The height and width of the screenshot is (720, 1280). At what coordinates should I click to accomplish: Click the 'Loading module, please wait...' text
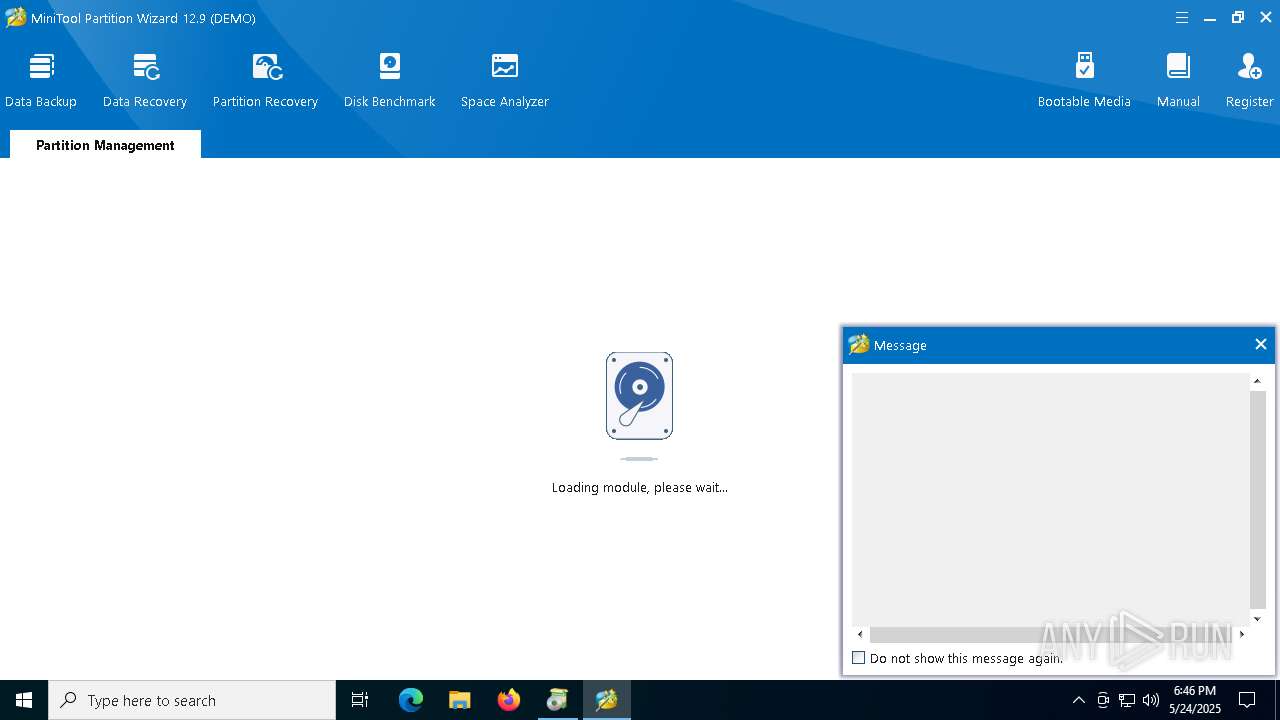pyautogui.click(x=640, y=488)
